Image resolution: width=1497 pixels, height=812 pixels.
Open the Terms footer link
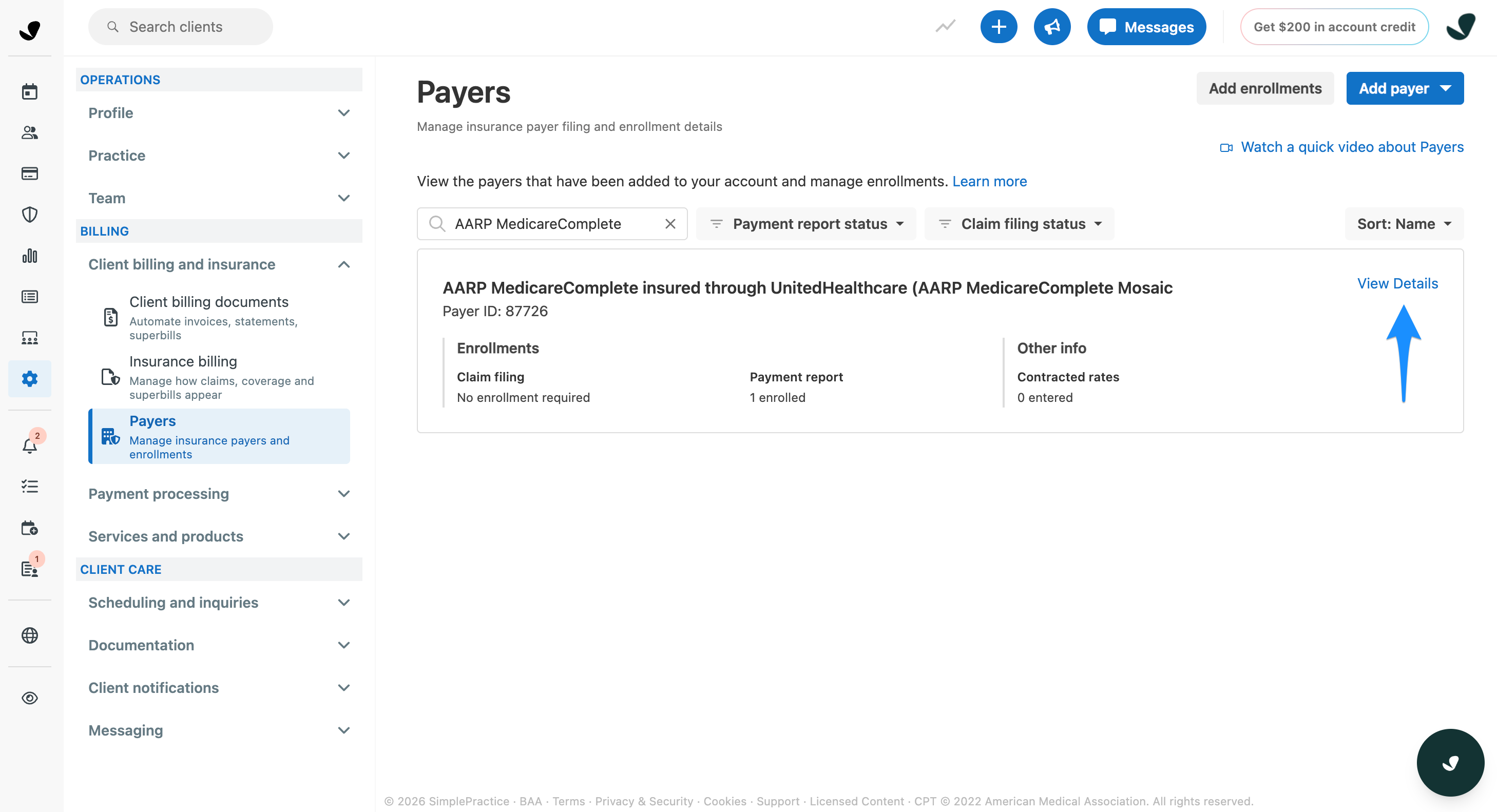[x=568, y=801]
